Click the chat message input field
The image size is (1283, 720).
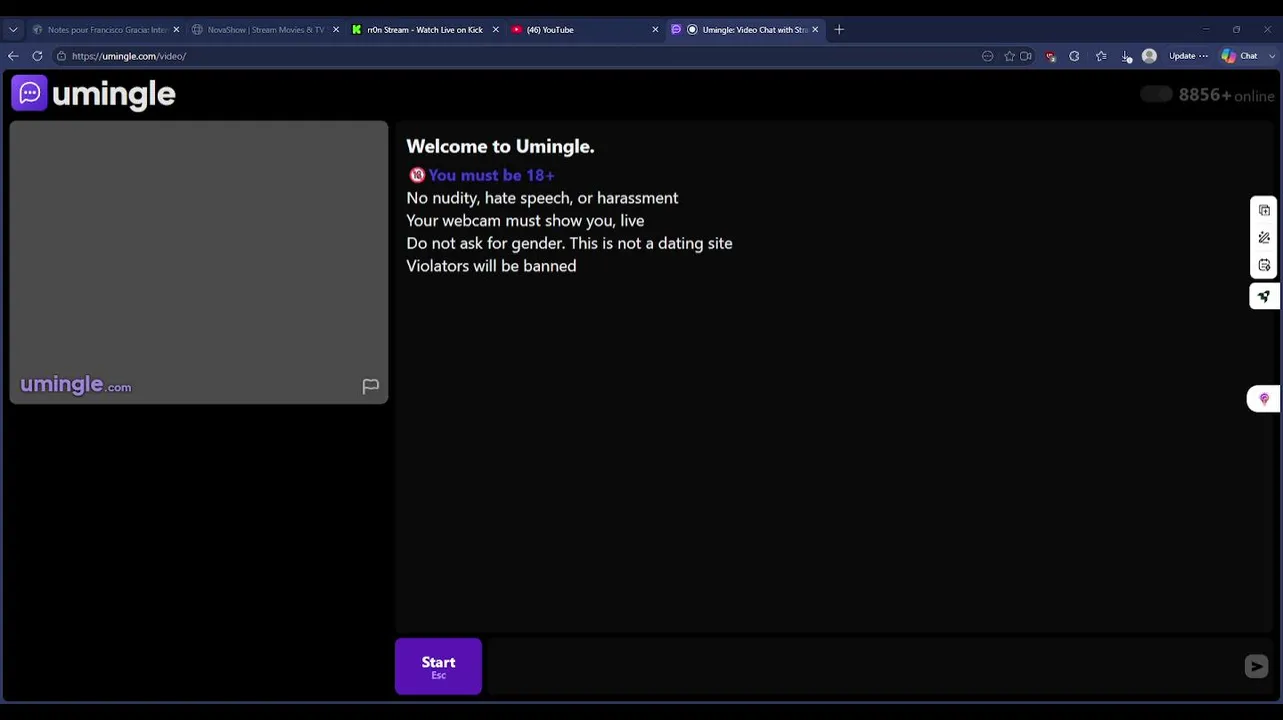coord(865,666)
